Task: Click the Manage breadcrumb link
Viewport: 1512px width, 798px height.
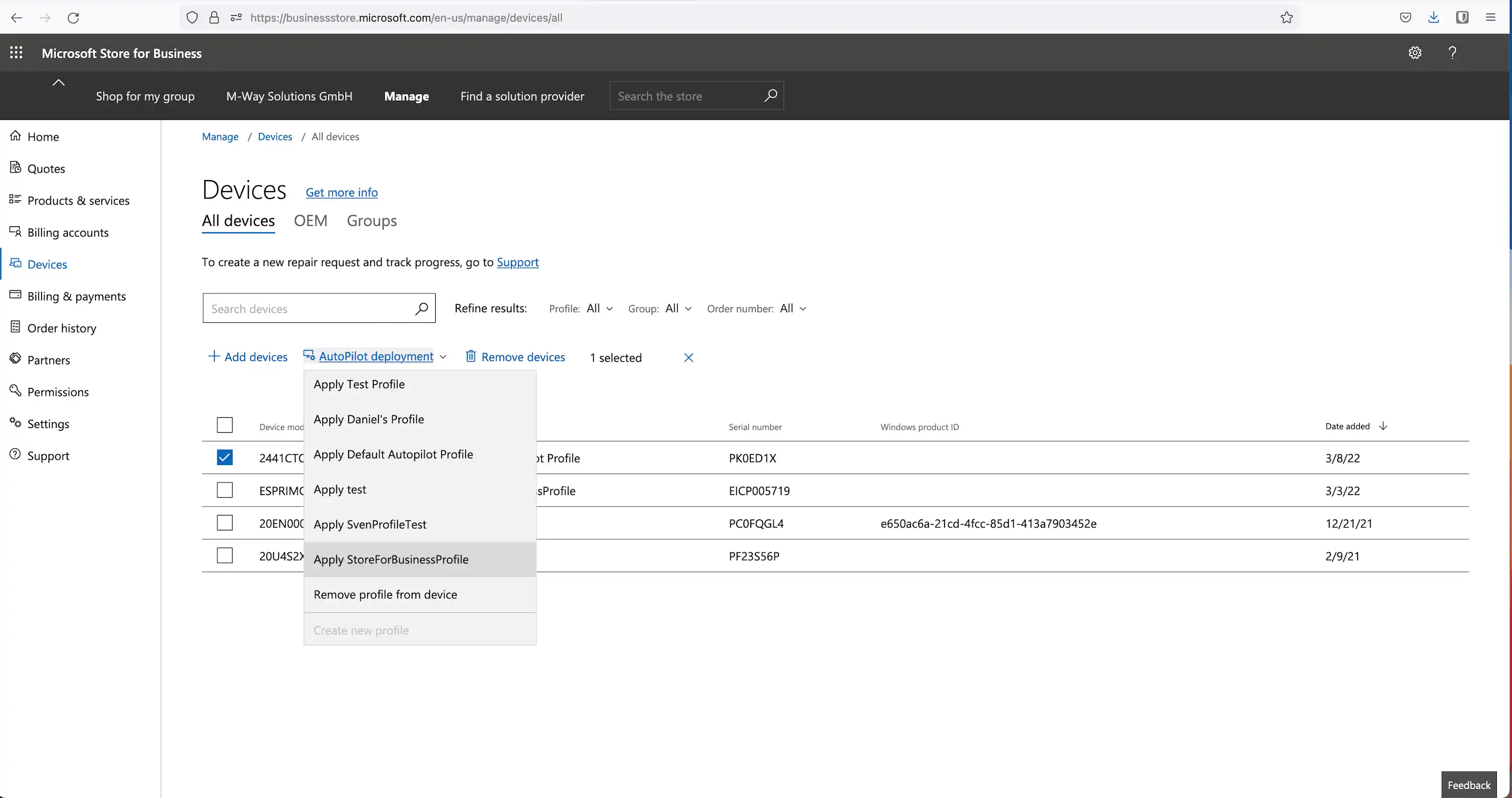Action: click(220, 136)
